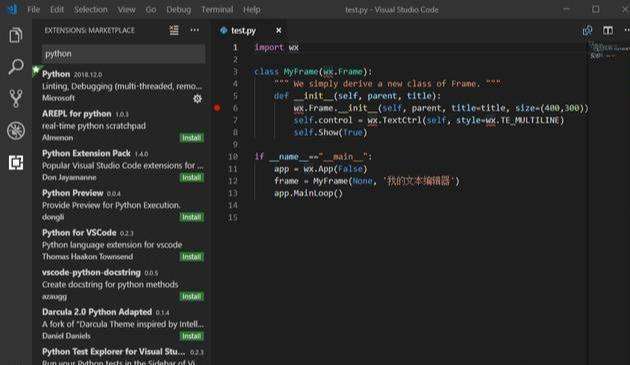Clear extensions search results icon
The width and height of the screenshot is (630, 365).
click(174, 30)
